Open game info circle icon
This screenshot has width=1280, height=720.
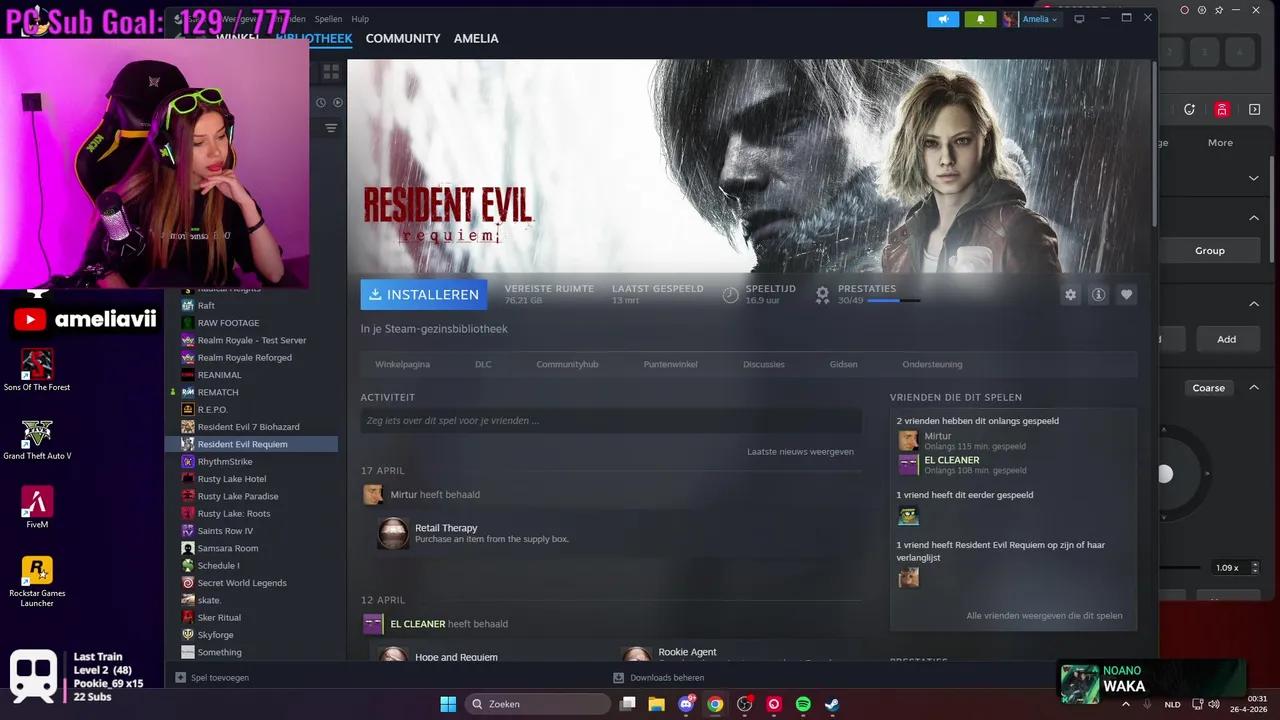tap(1098, 294)
